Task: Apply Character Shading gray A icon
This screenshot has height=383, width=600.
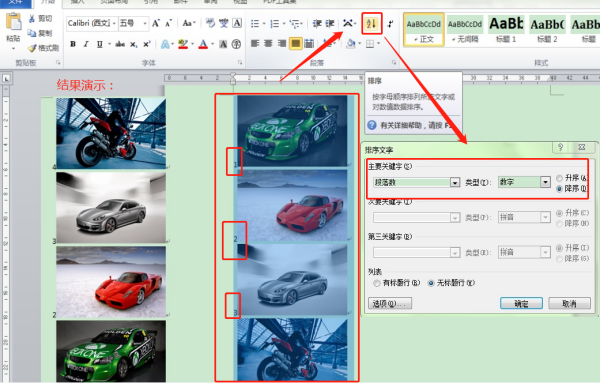Action: (223, 44)
